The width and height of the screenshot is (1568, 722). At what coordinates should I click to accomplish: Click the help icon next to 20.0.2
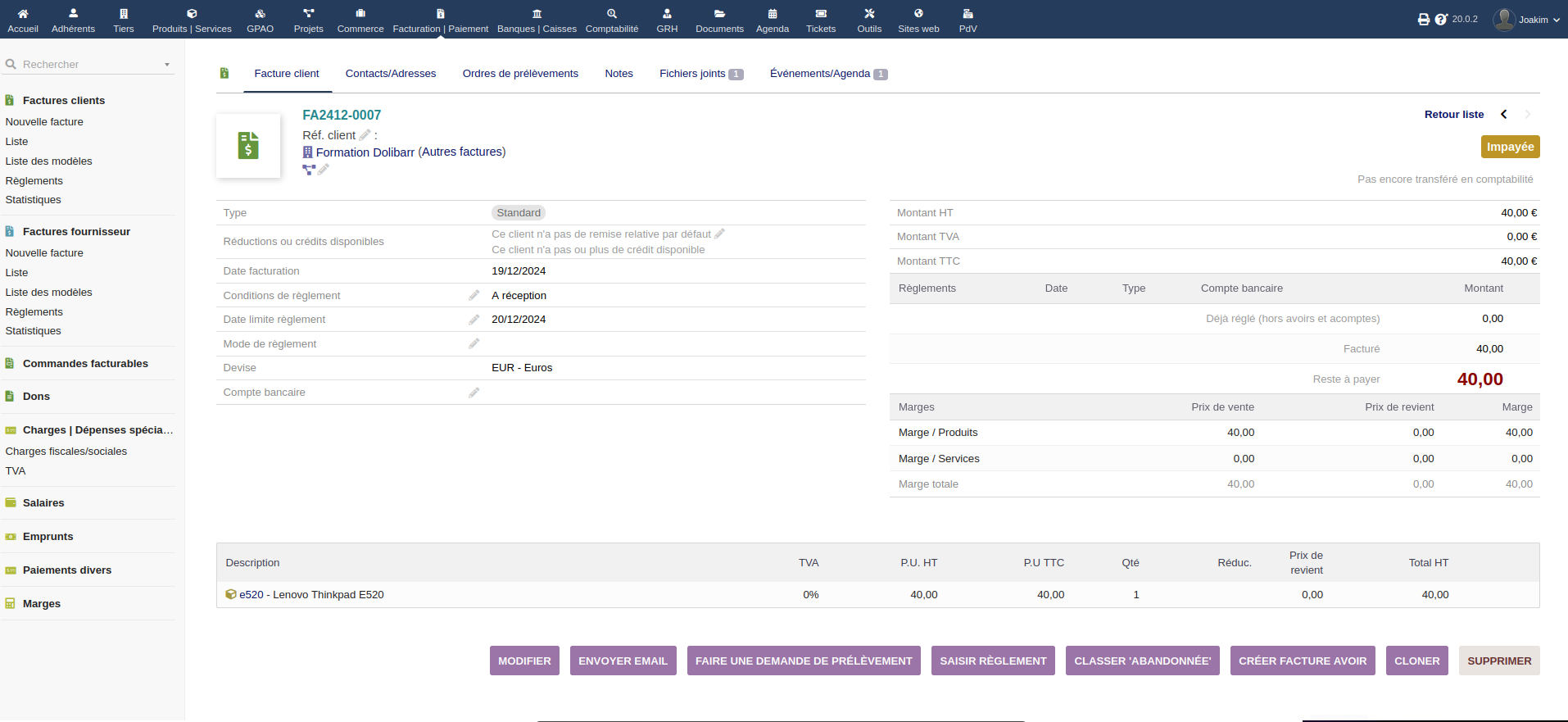click(x=1441, y=20)
